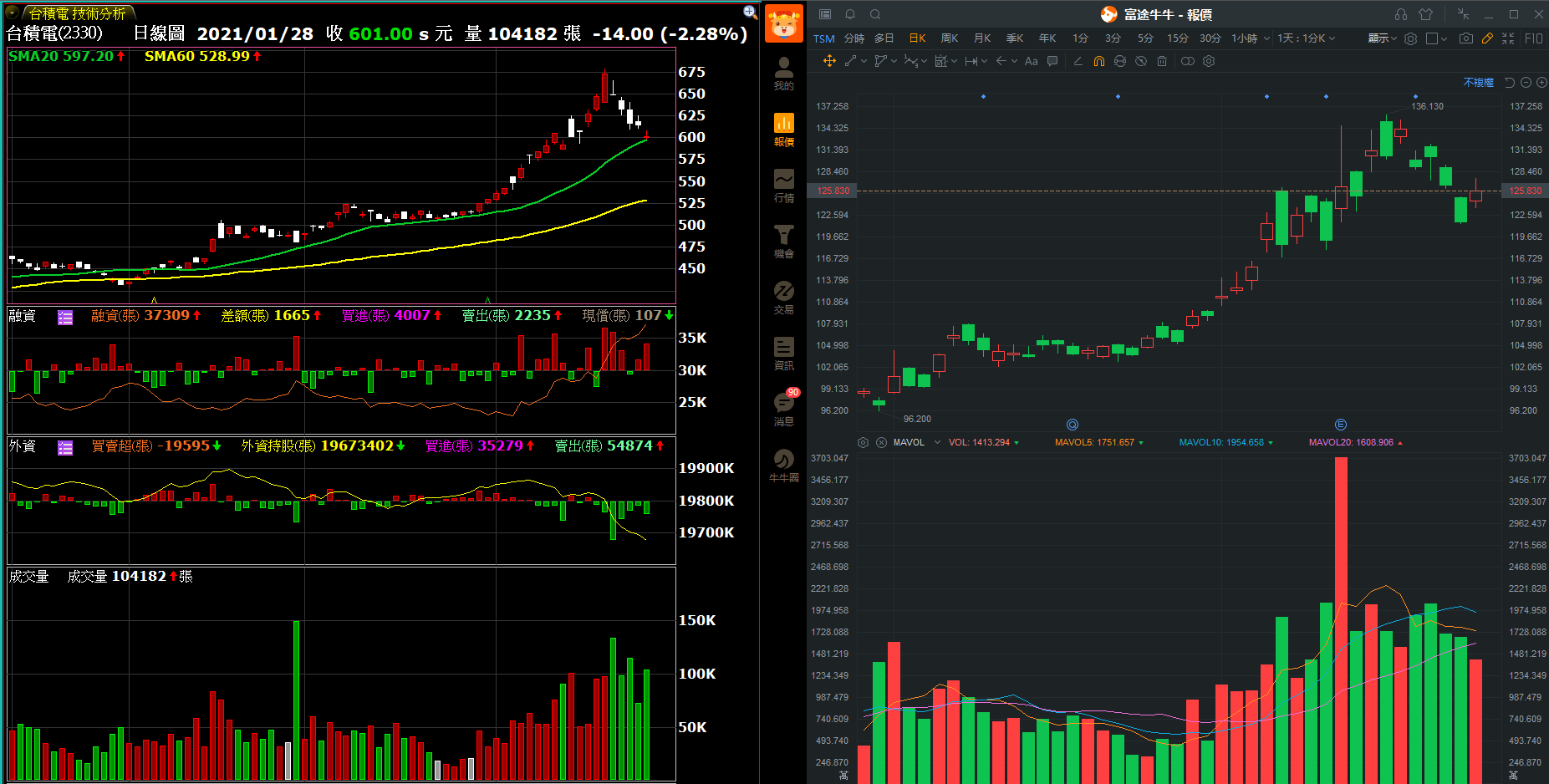Select the trend line drawing tool
Image resolution: width=1549 pixels, height=784 pixels.
[x=850, y=61]
